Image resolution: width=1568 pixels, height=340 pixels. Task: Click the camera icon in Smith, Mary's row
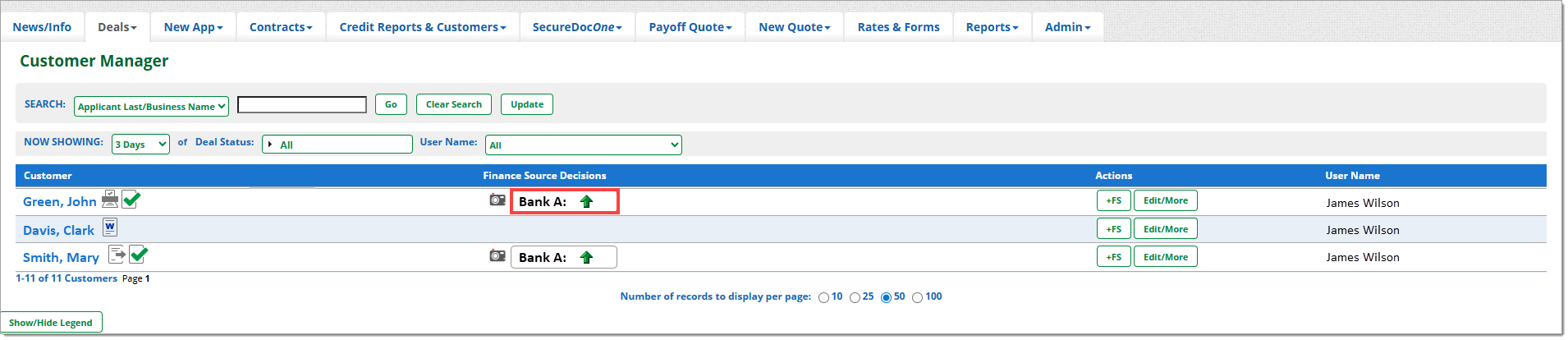click(x=497, y=256)
